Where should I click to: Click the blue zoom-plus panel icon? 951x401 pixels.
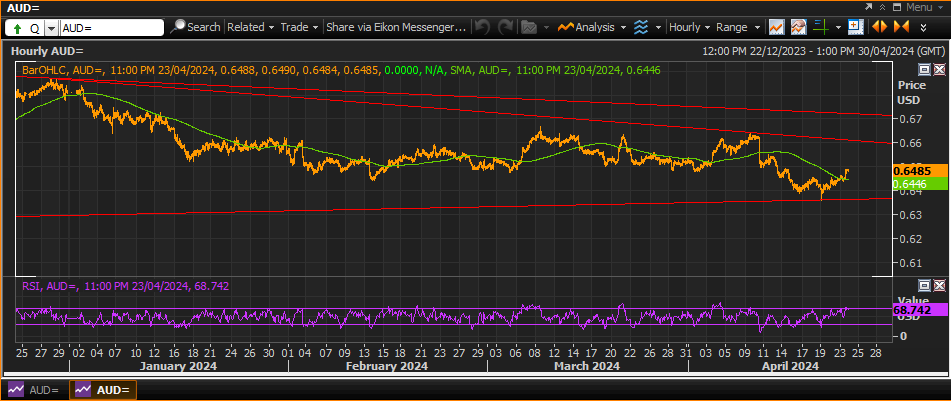[856, 27]
